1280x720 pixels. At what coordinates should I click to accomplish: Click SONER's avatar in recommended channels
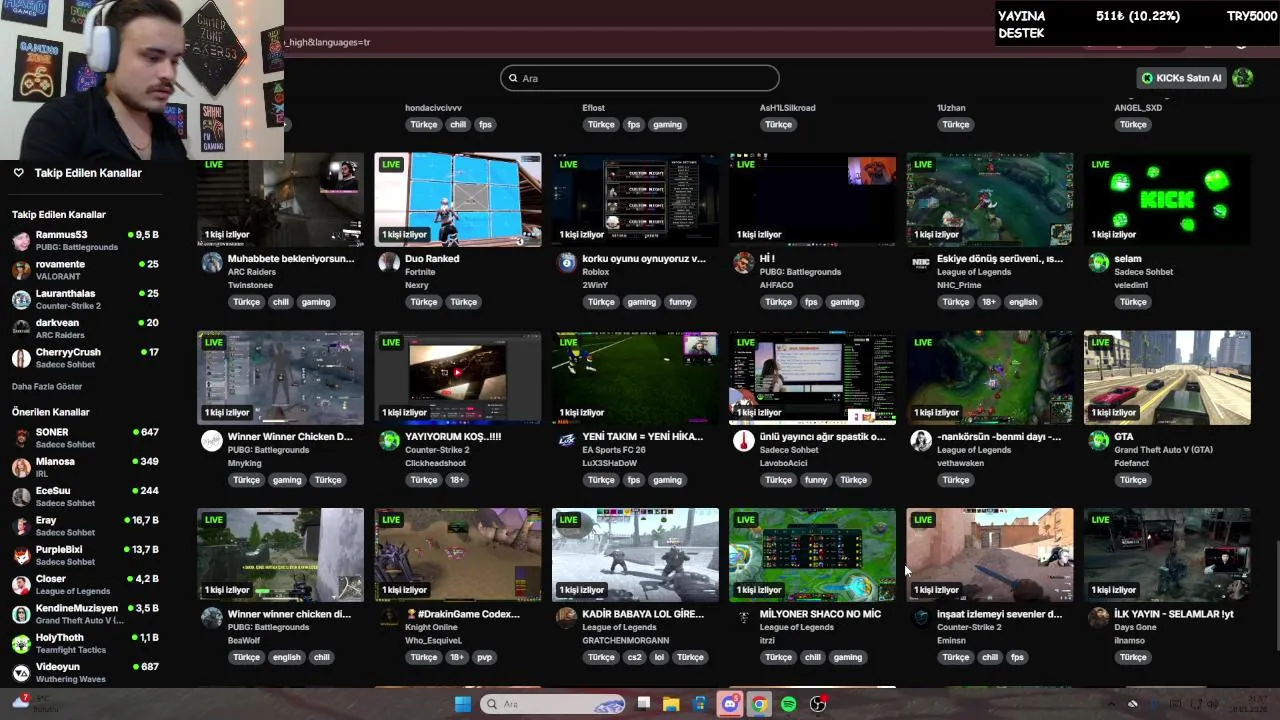coord(21,438)
